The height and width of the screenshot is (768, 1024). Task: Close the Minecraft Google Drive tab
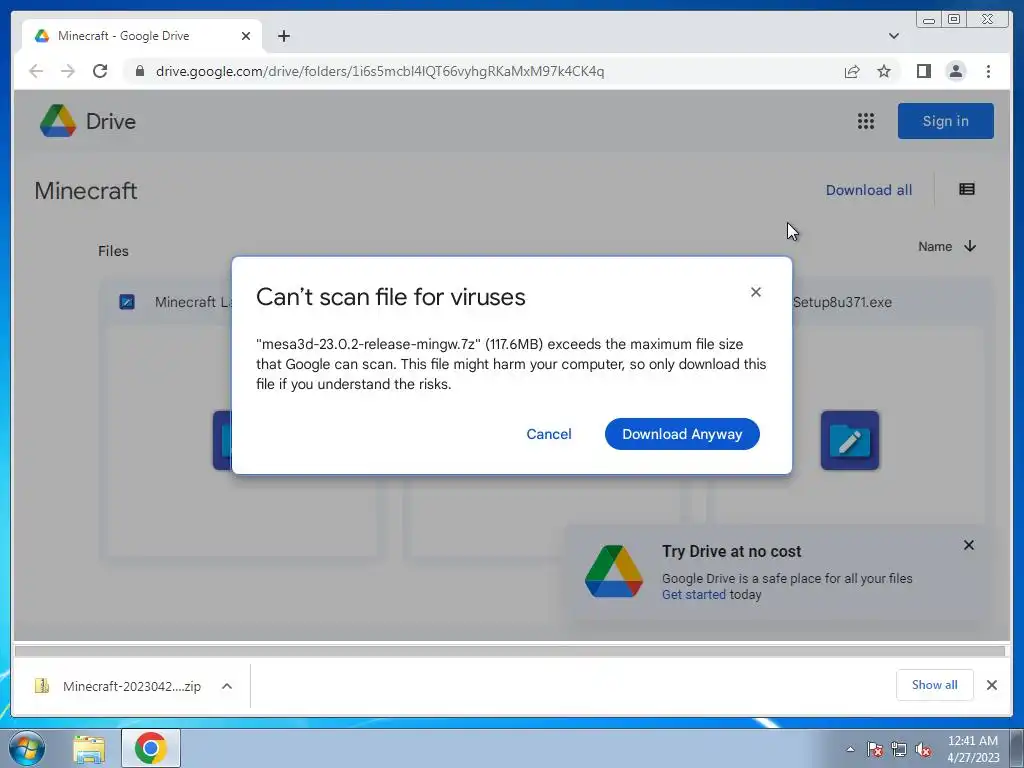click(x=246, y=36)
